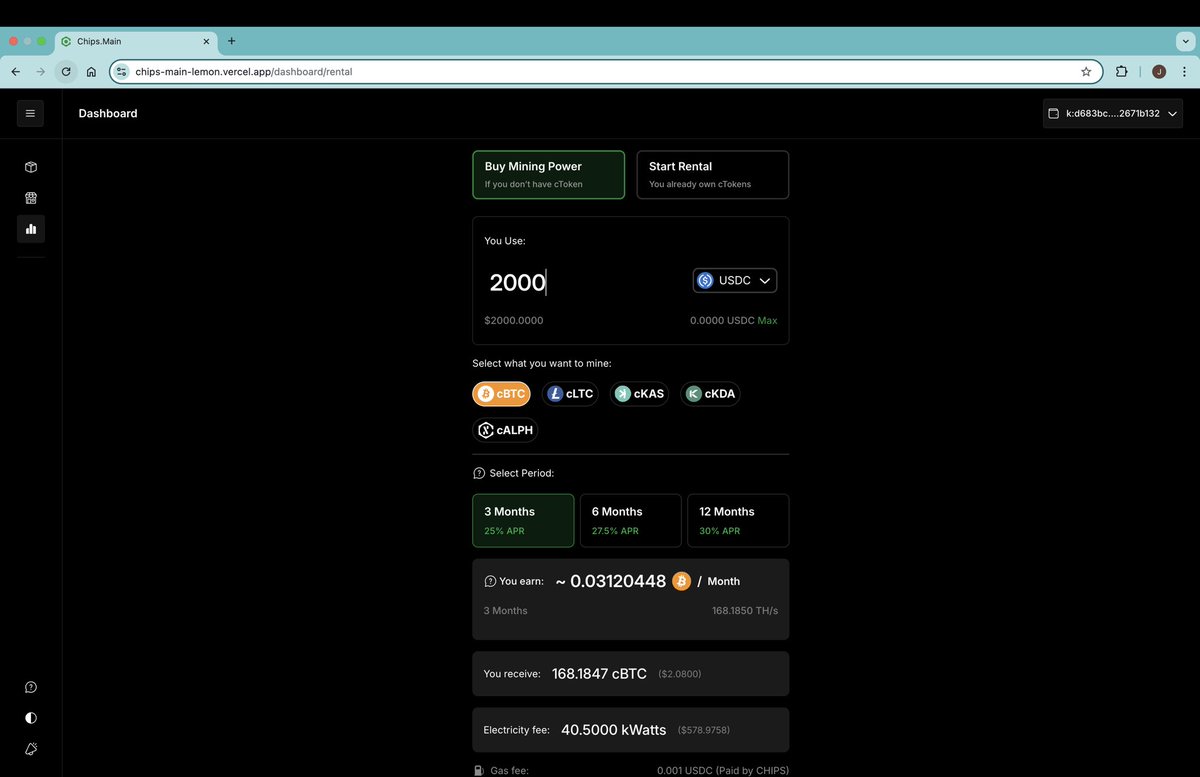
Task: Click the $2000.0000 value text
Action: click(514, 321)
